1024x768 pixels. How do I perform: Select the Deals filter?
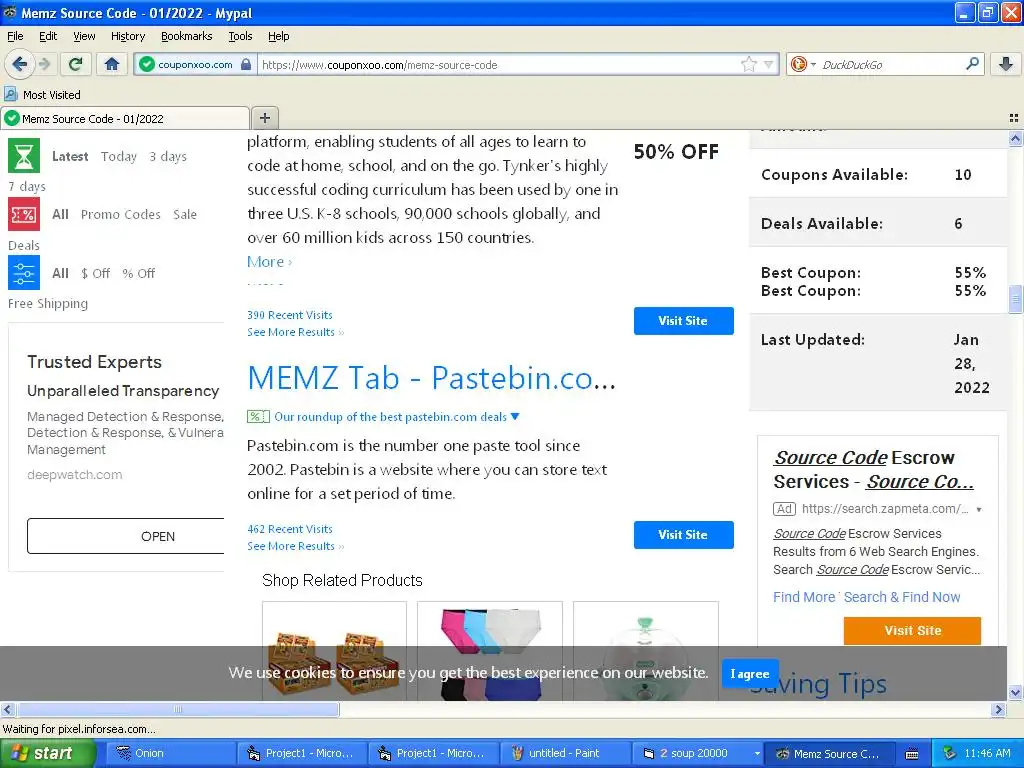(24, 245)
